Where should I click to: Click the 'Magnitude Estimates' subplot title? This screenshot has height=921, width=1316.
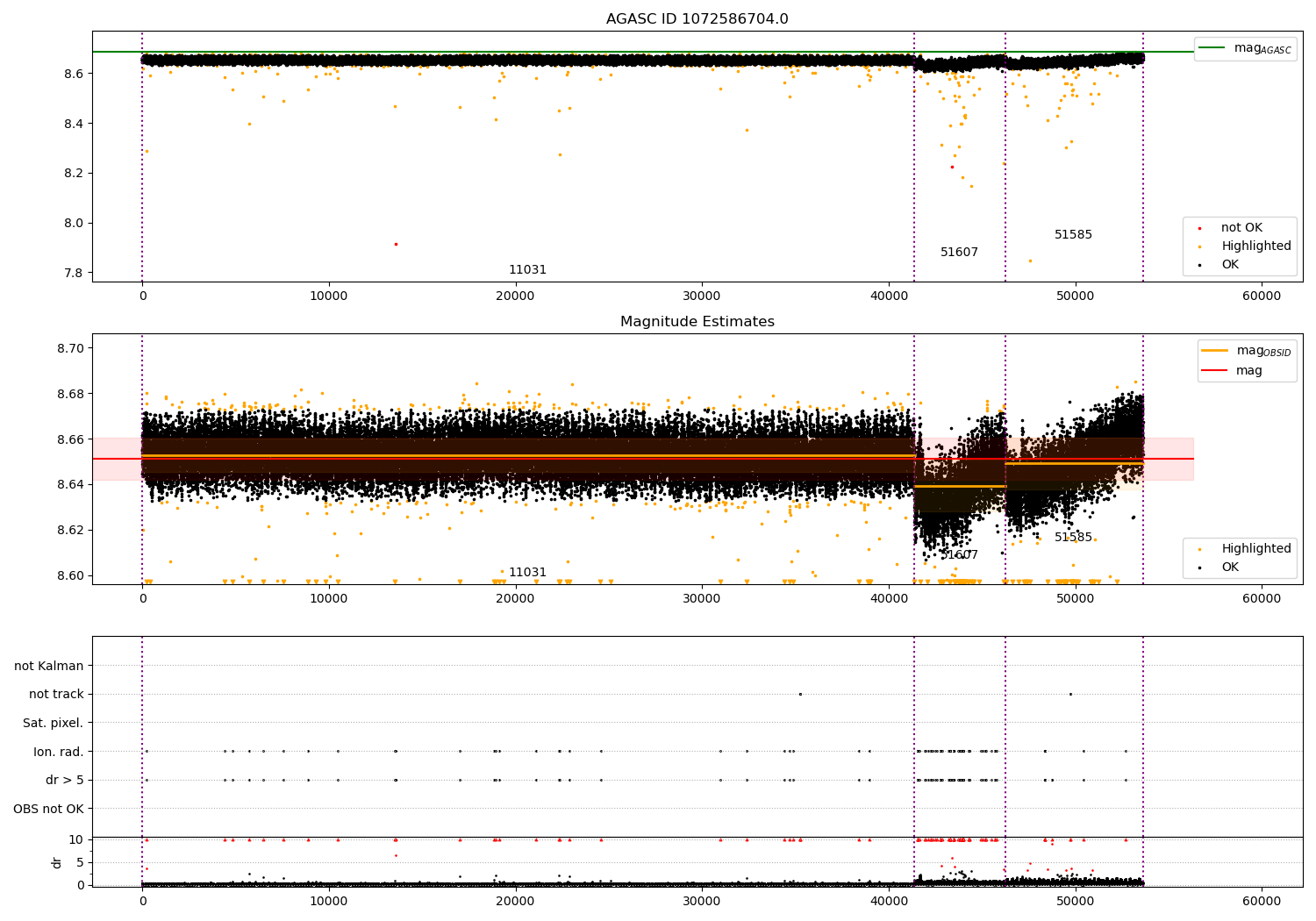click(x=697, y=322)
